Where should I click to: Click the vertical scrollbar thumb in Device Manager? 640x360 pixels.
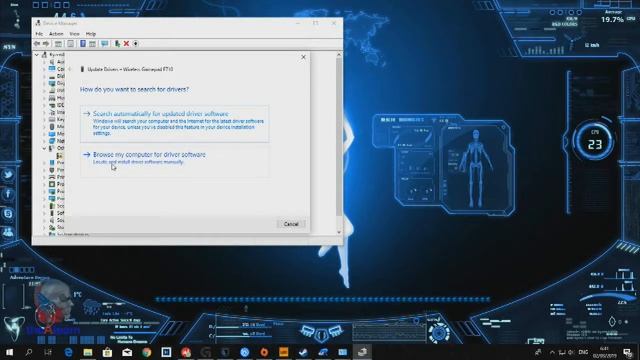(x=339, y=137)
